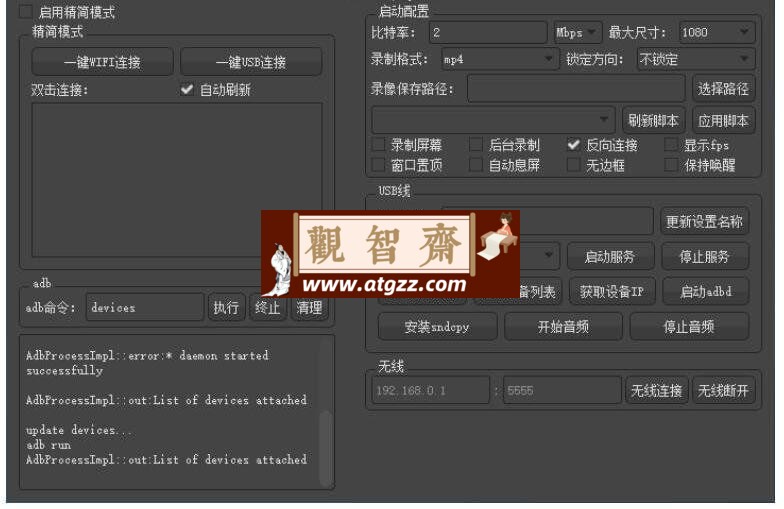Select the 双击连接 device list box
The width and height of the screenshot is (784, 509).
coord(177,180)
